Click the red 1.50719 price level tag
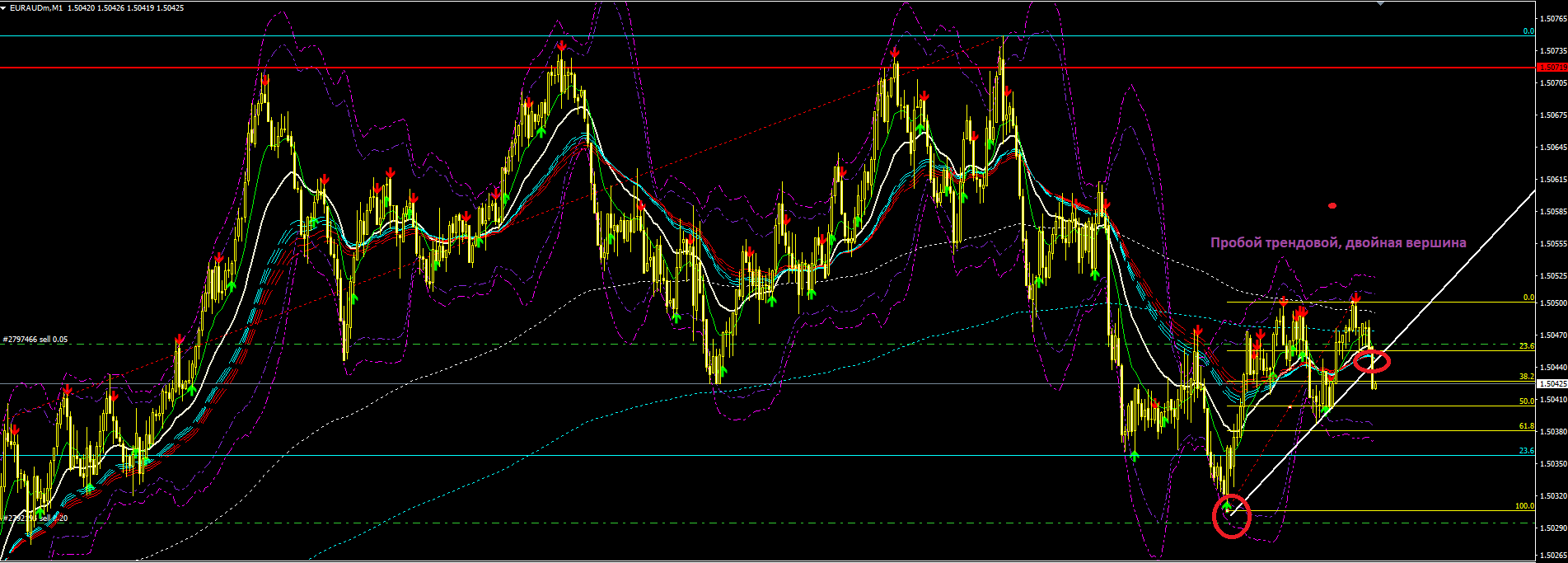Image resolution: width=1568 pixels, height=563 pixels. 1552,68
